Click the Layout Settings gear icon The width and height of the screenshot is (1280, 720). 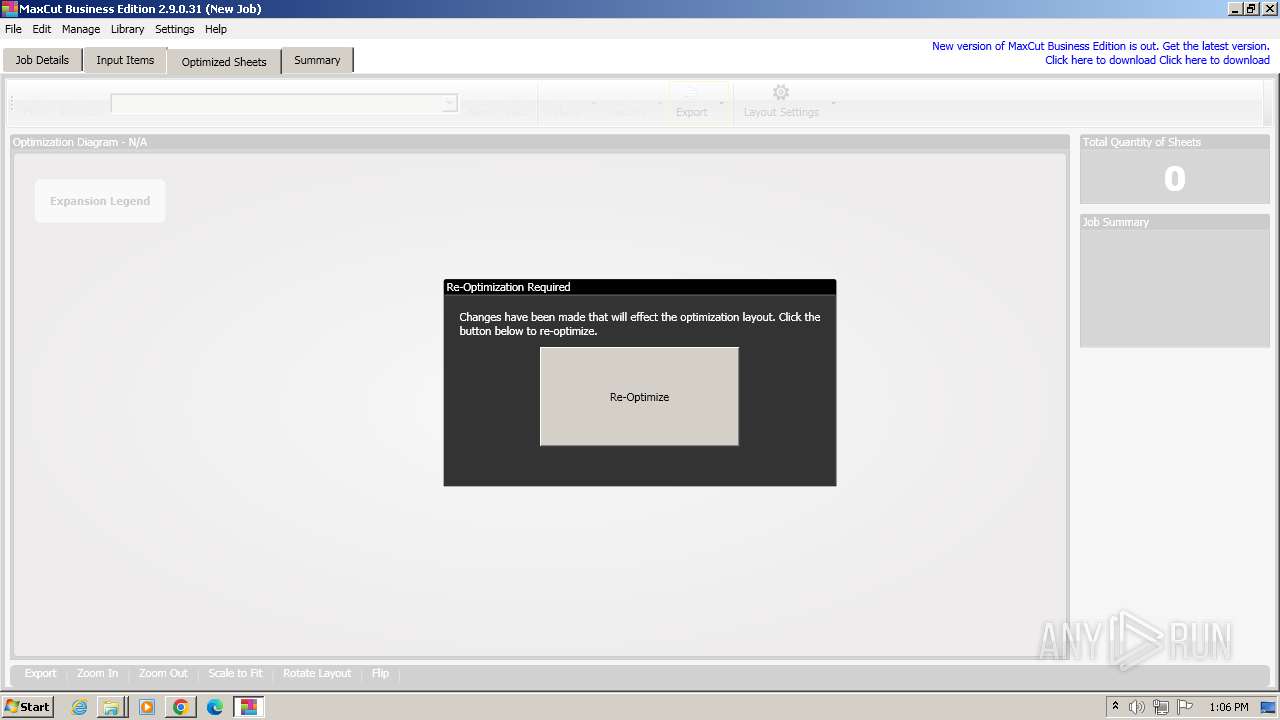[781, 93]
